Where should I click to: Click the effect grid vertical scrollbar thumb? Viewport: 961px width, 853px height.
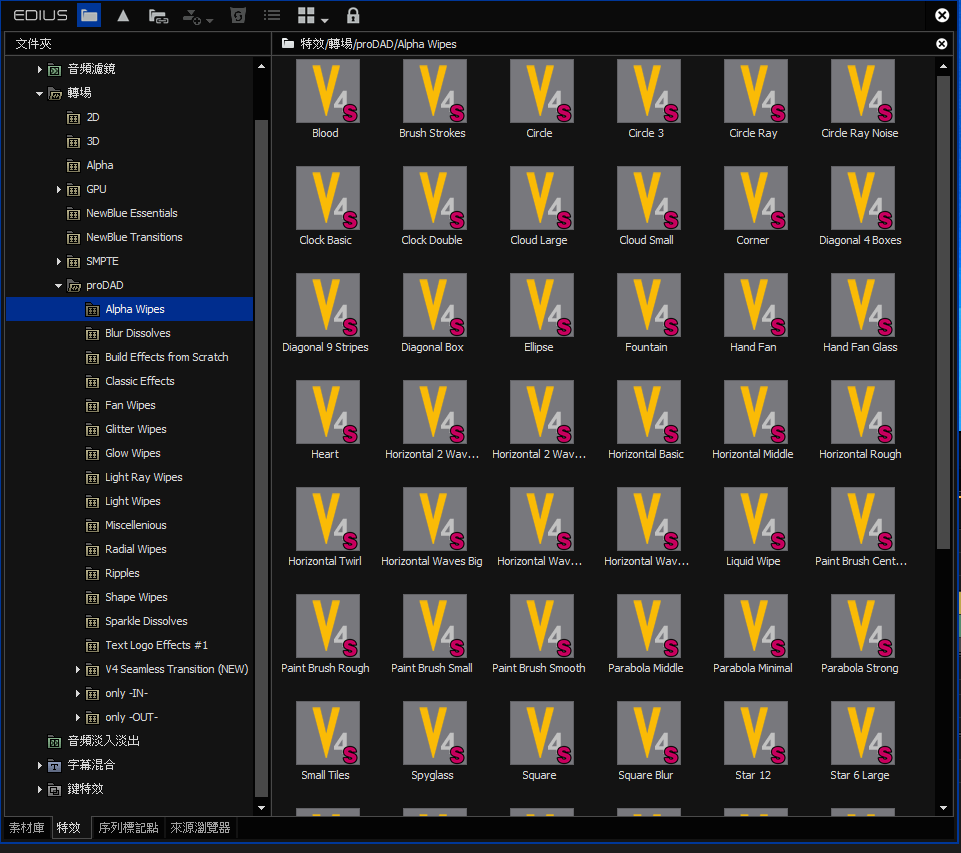pos(943,313)
